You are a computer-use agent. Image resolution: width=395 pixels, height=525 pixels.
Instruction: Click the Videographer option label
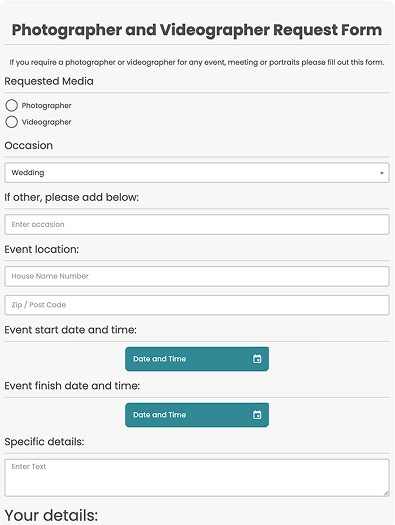coord(47,122)
